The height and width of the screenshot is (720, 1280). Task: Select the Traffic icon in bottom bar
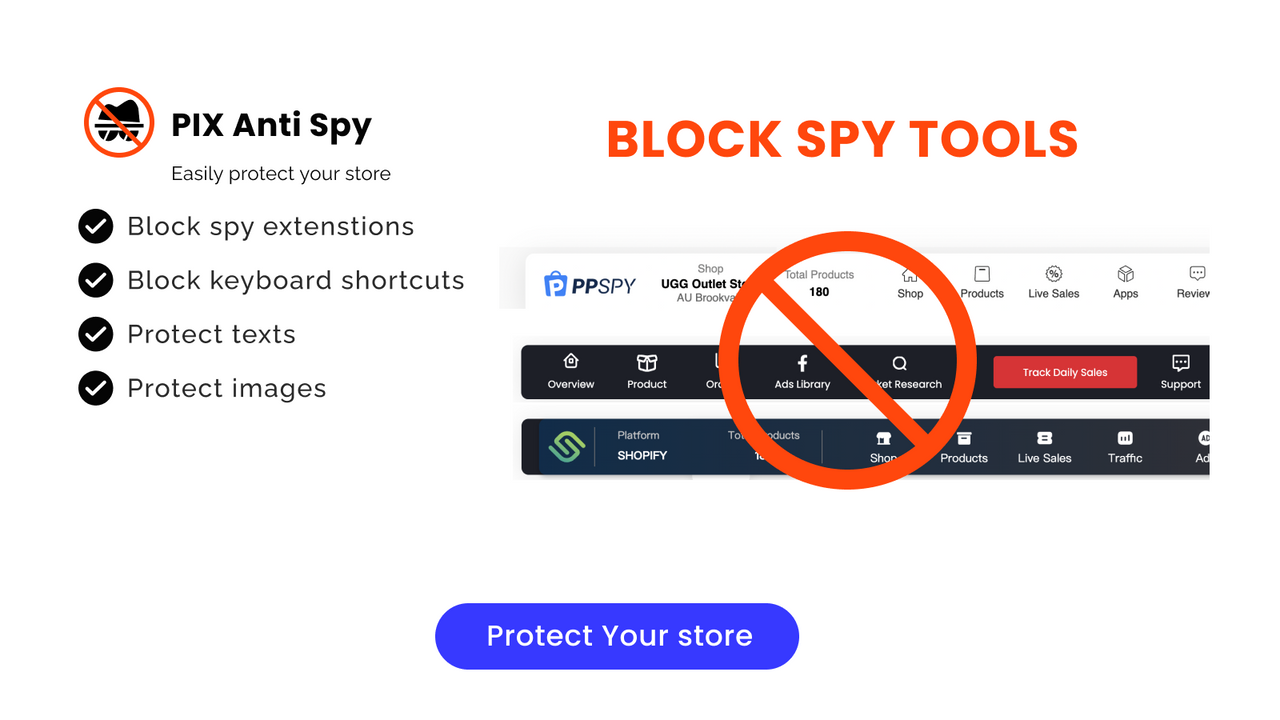coord(1124,440)
